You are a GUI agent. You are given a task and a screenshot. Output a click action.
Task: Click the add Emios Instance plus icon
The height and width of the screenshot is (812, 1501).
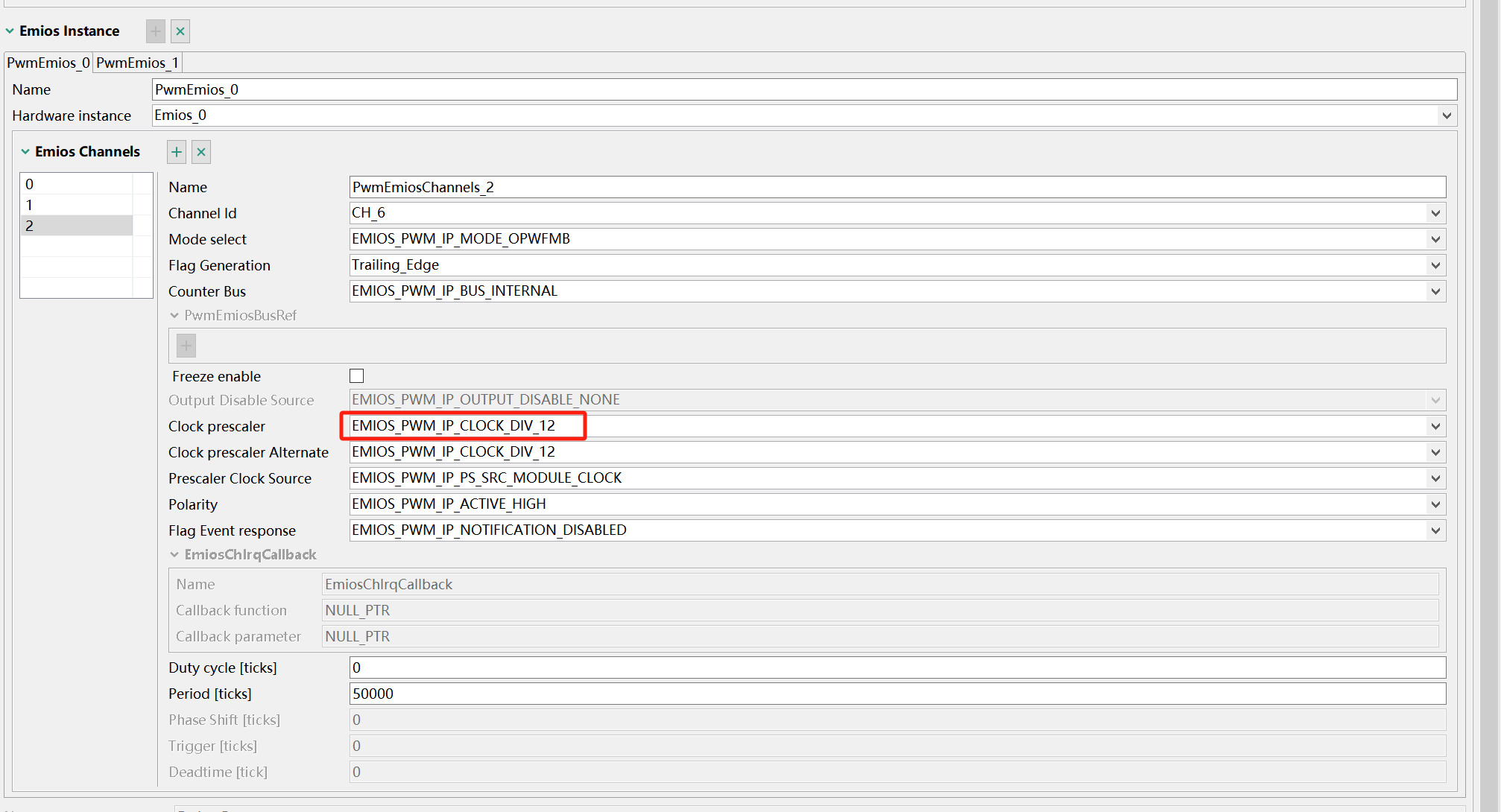(x=155, y=31)
